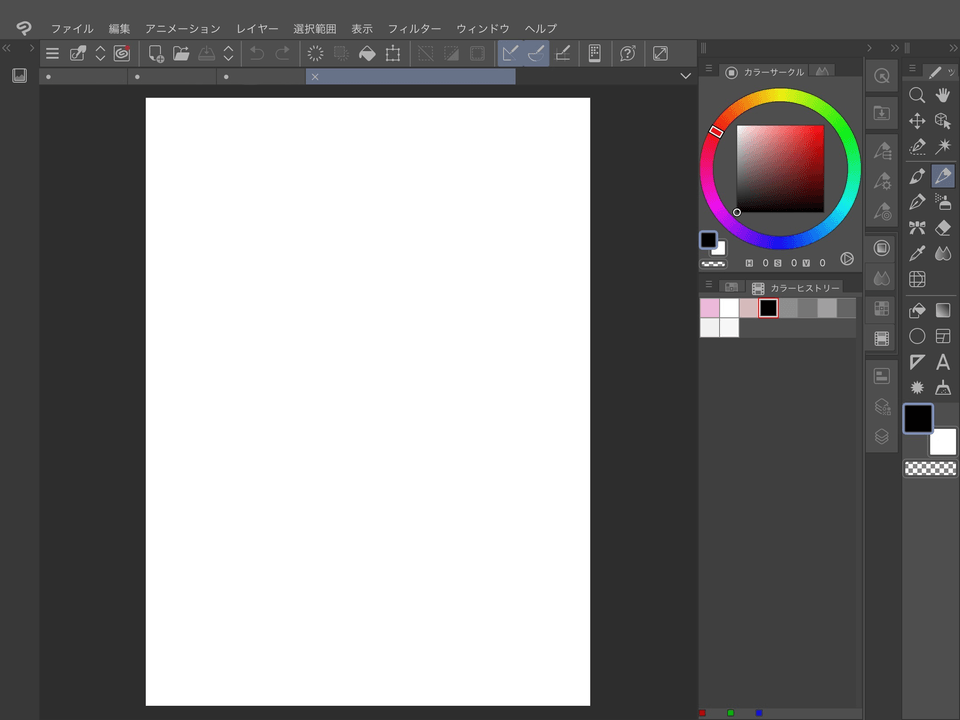
Task: Open the フィルター menu
Action: point(414,29)
